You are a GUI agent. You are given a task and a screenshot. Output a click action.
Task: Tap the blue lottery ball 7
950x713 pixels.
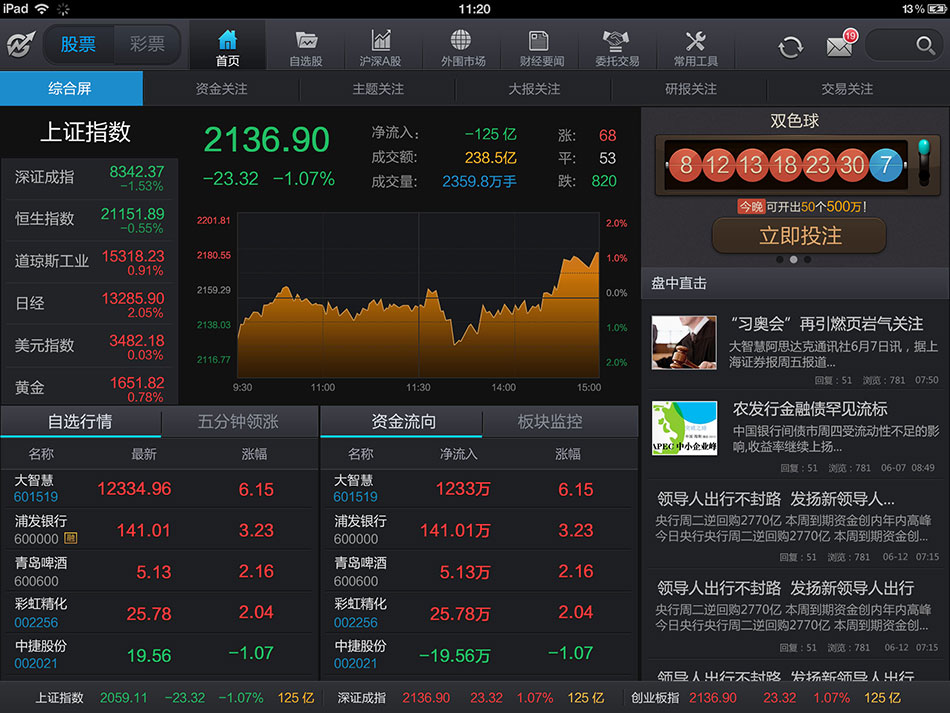(886, 164)
